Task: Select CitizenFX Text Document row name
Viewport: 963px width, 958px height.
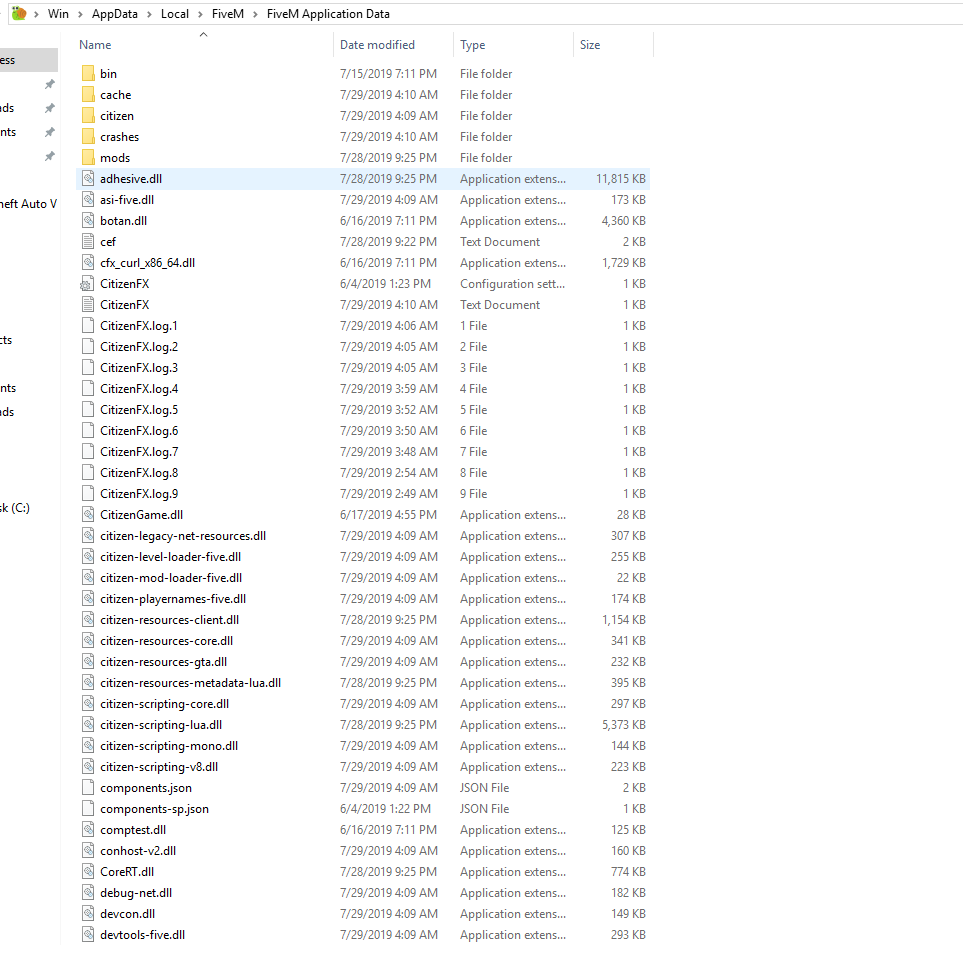Action: 125,305
